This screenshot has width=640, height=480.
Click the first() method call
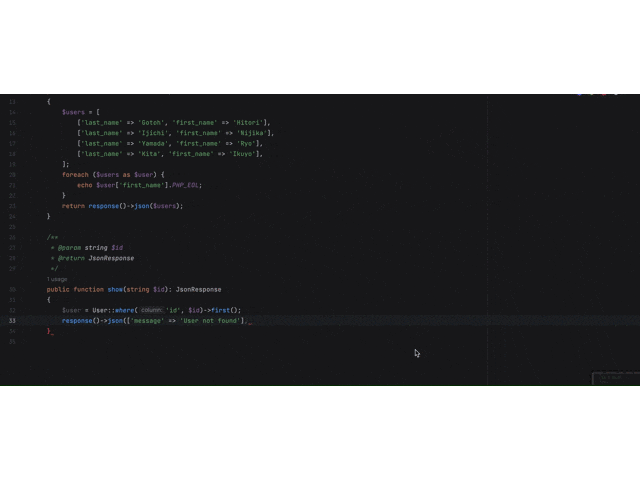(x=224, y=310)
